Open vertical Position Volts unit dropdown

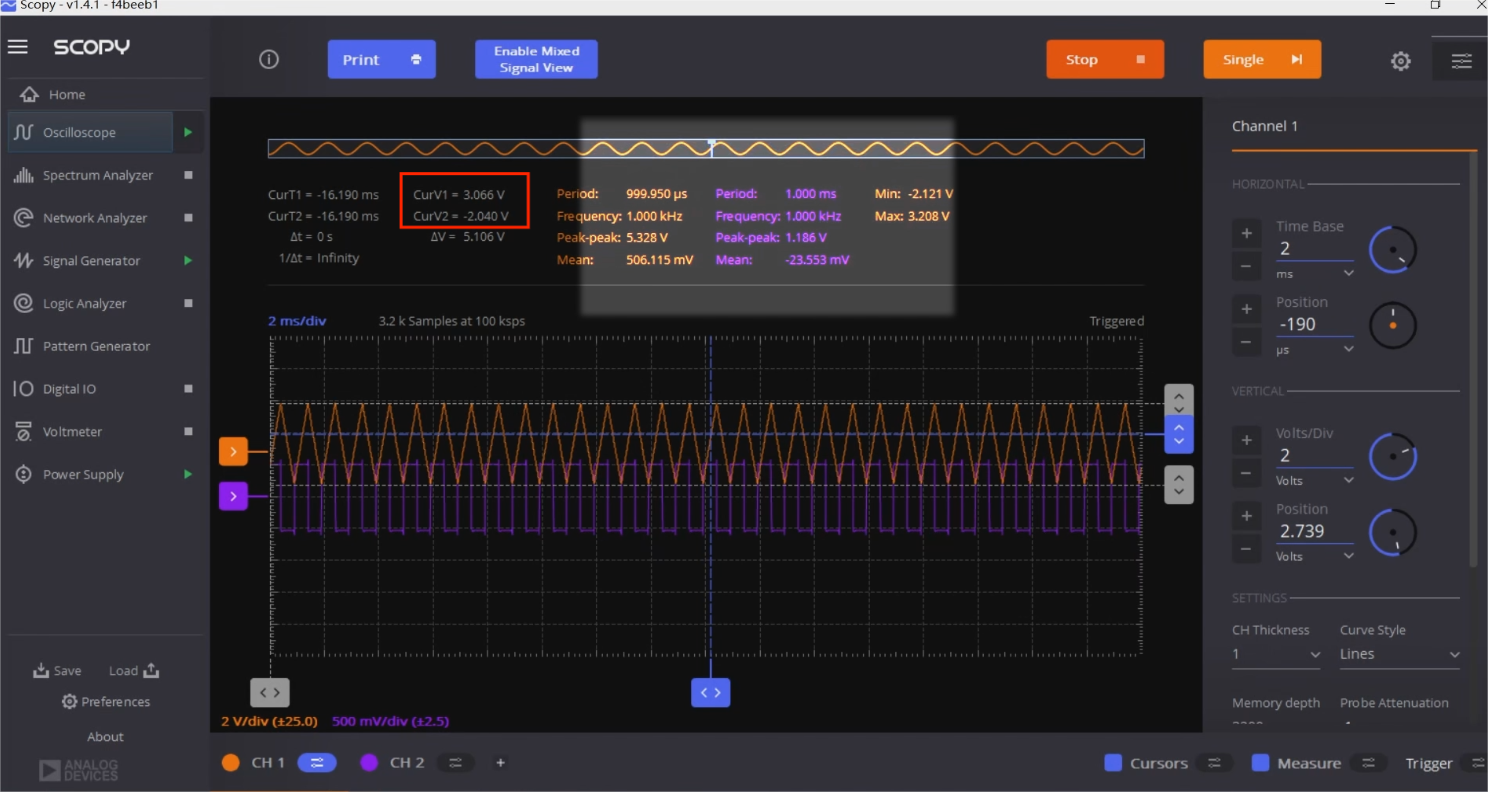point(1314,556)
